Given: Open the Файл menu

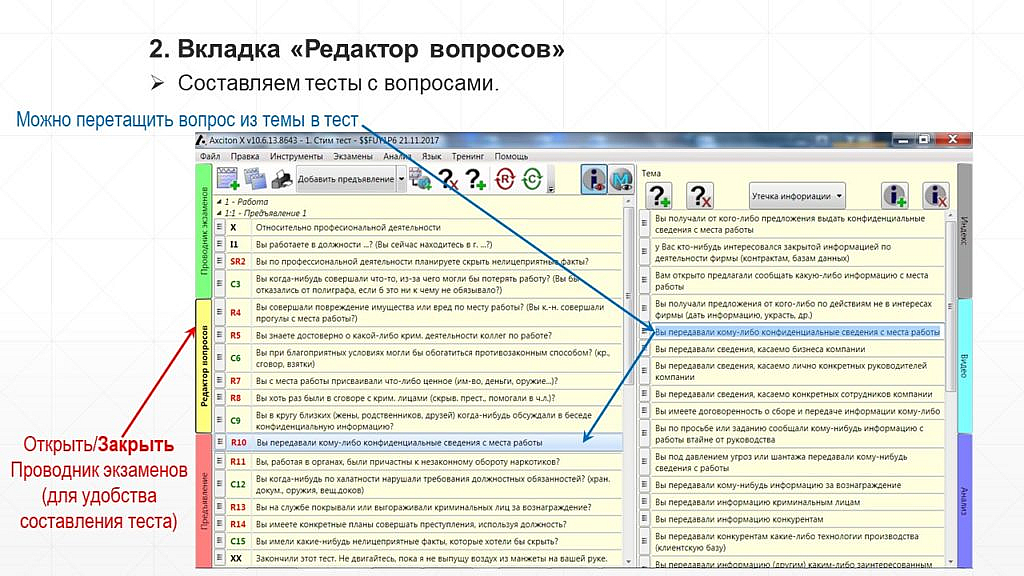Looking at the screenshot, I should tap(210, 156).
